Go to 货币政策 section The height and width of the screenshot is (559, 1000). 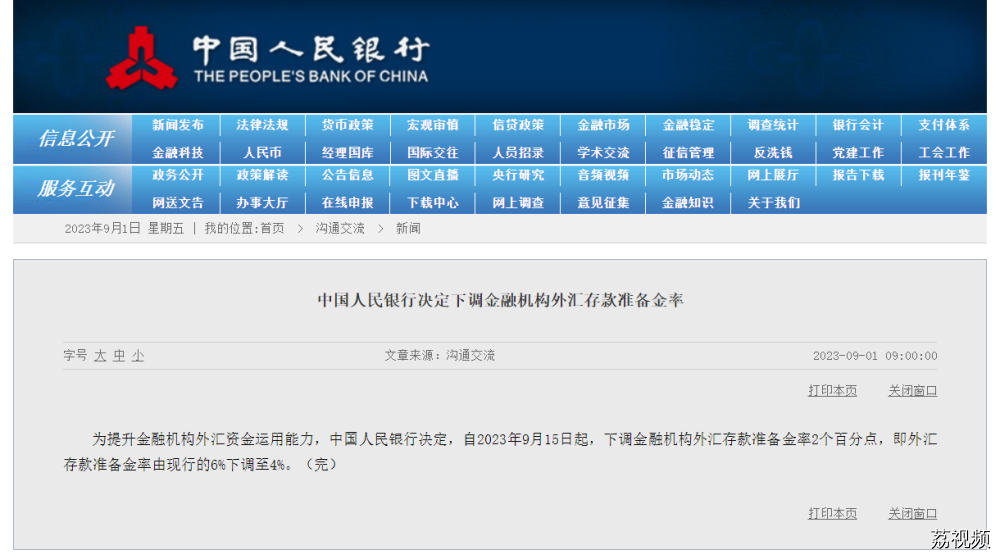point(348,125)
